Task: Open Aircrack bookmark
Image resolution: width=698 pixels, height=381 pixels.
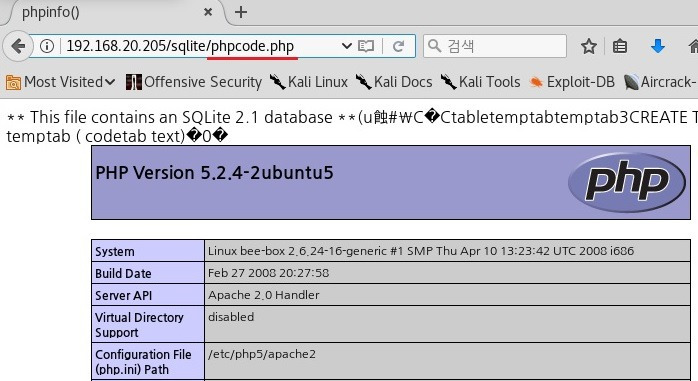Action: tap(660, 82)
